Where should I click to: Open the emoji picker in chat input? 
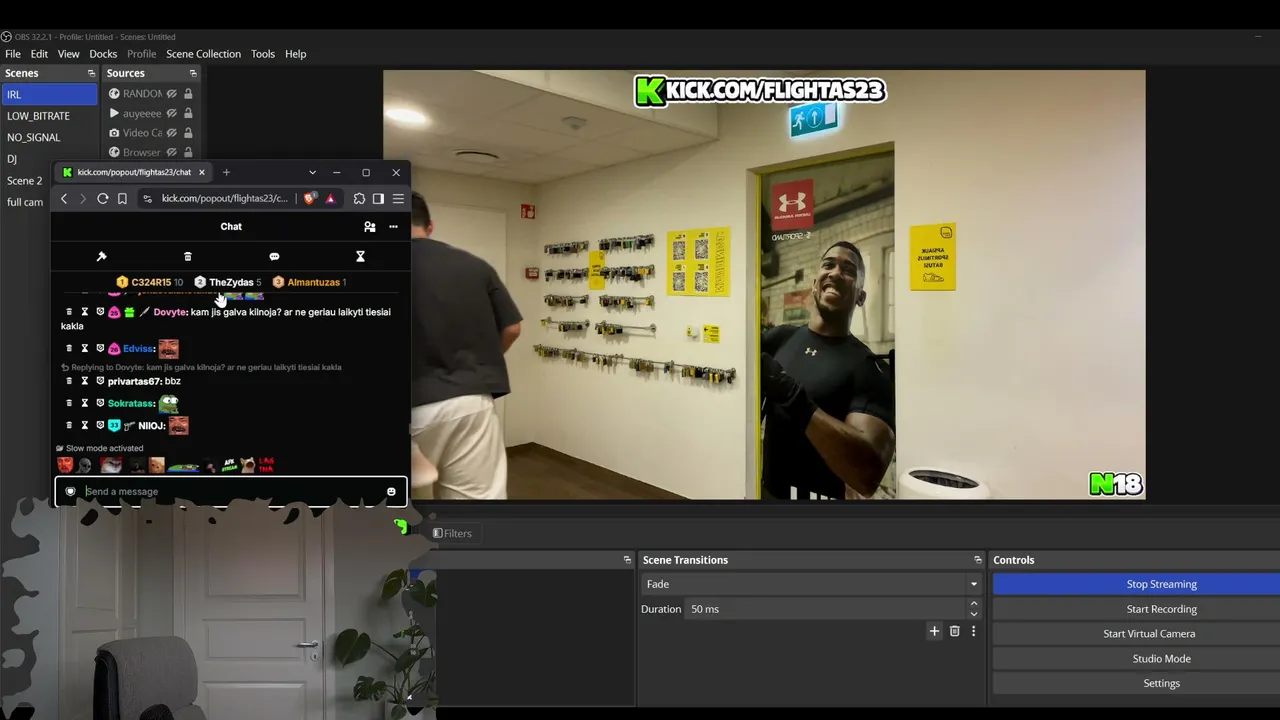tap(391, 491)
